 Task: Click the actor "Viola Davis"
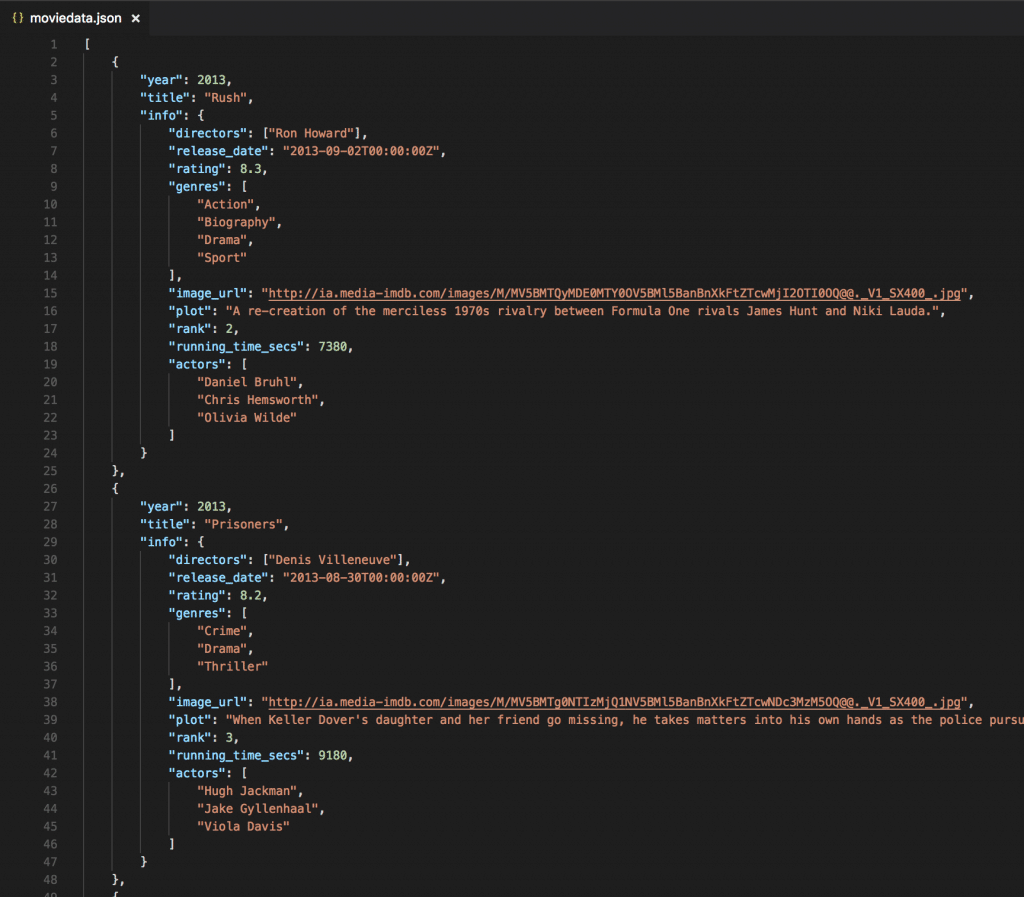(243, 826)
